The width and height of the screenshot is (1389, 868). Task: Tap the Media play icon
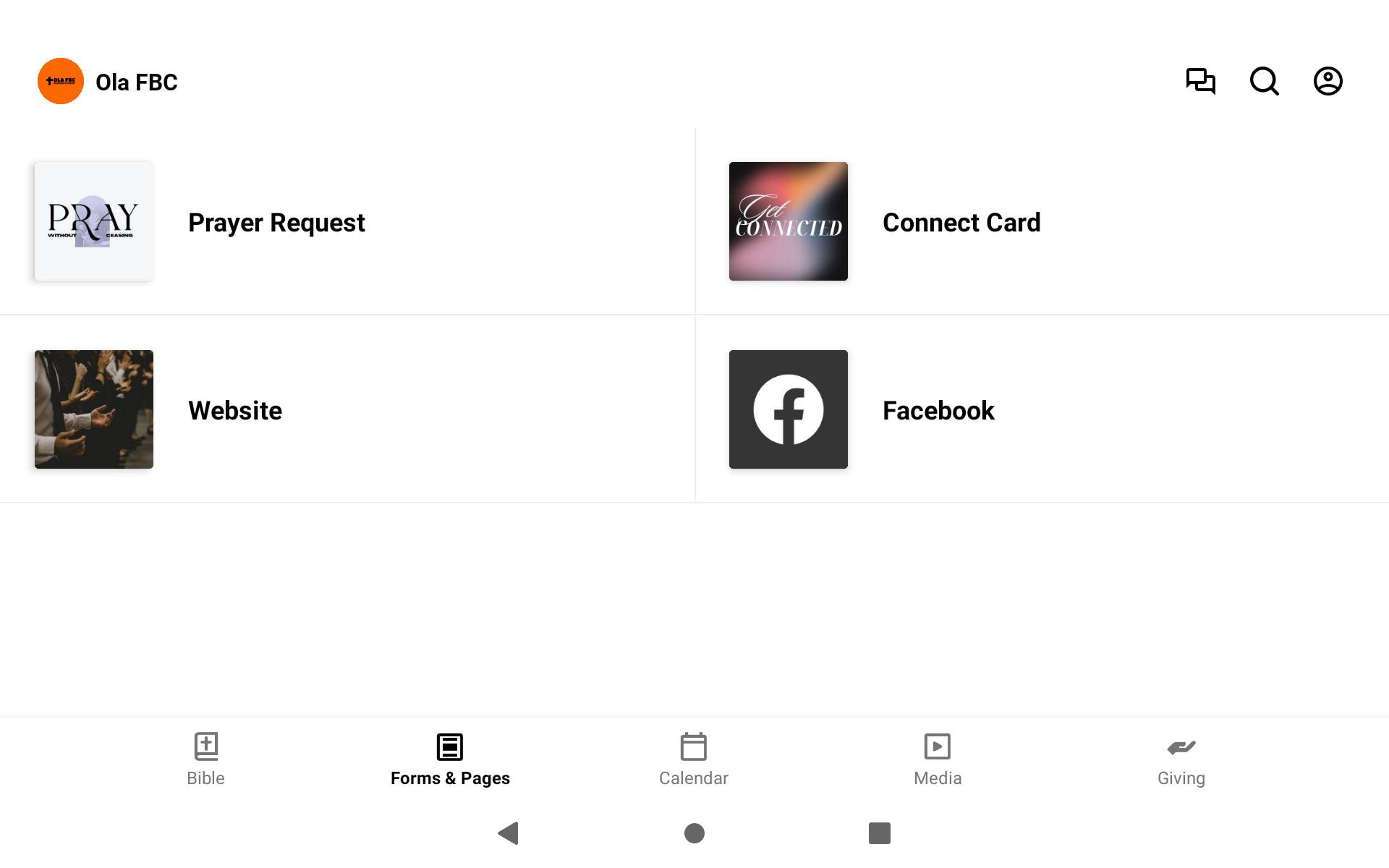tap(937, 746)
